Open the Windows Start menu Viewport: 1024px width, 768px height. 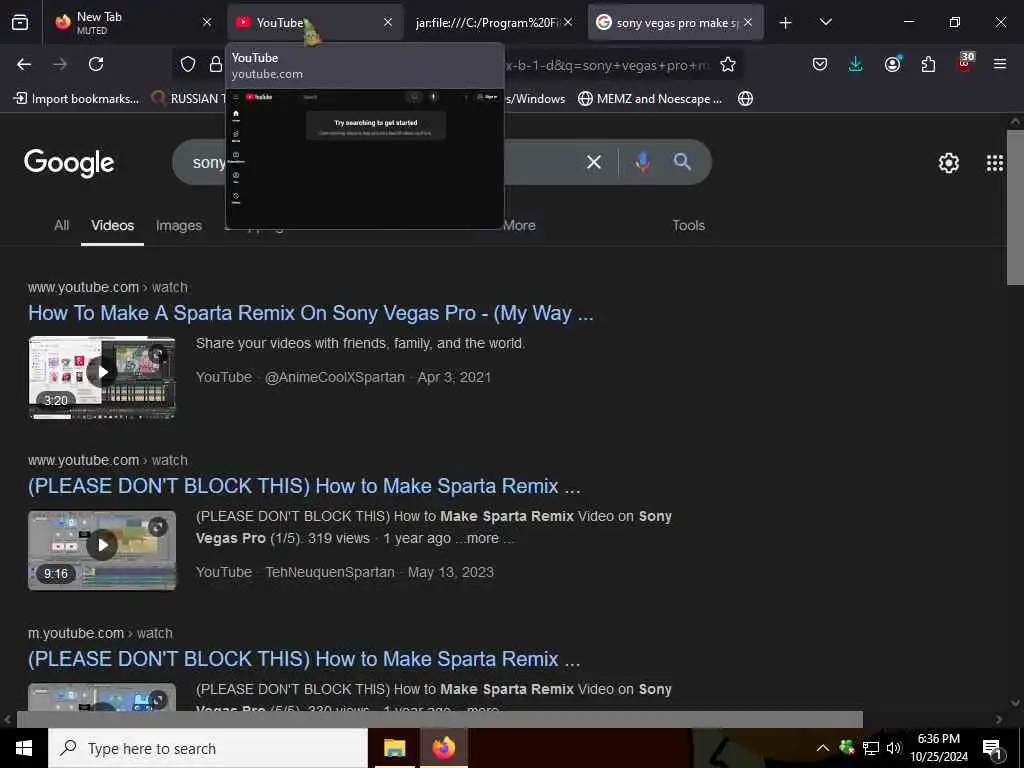point(24,748)
